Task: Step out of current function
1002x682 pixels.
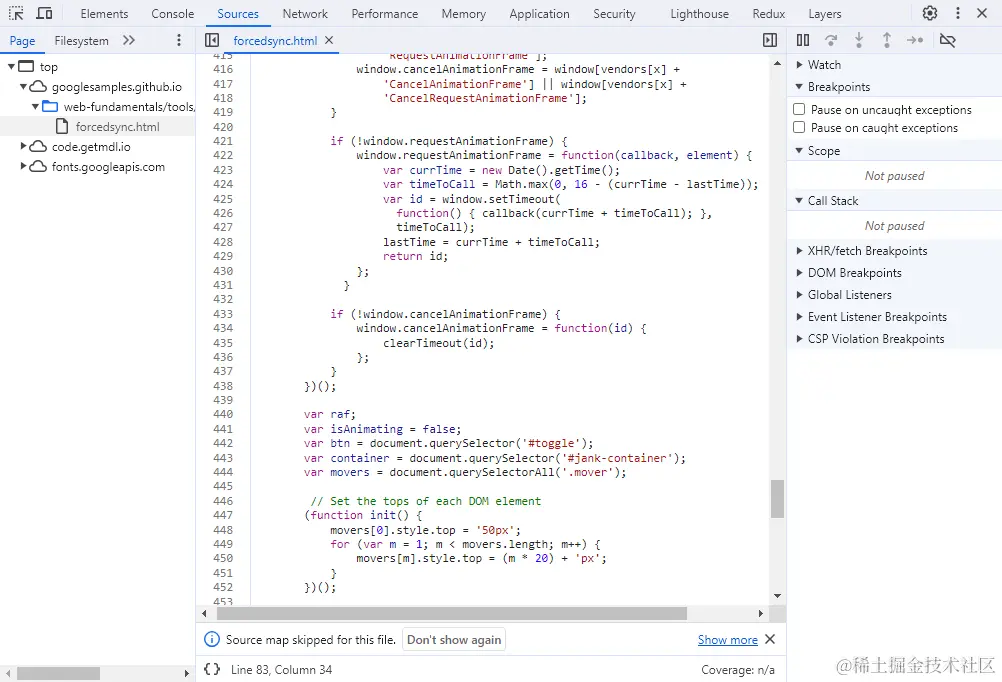Action: [887, 40]
